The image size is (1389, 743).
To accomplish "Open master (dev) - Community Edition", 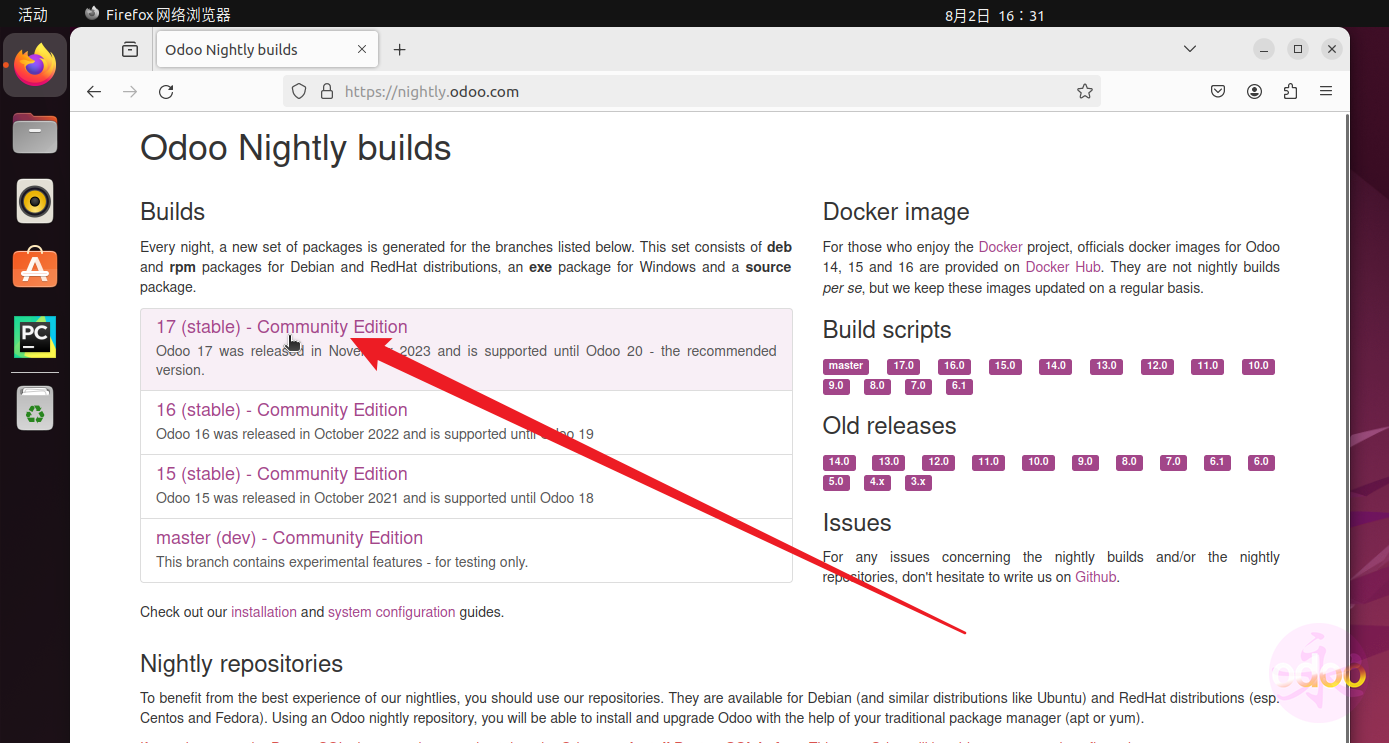I will (289, 538).
